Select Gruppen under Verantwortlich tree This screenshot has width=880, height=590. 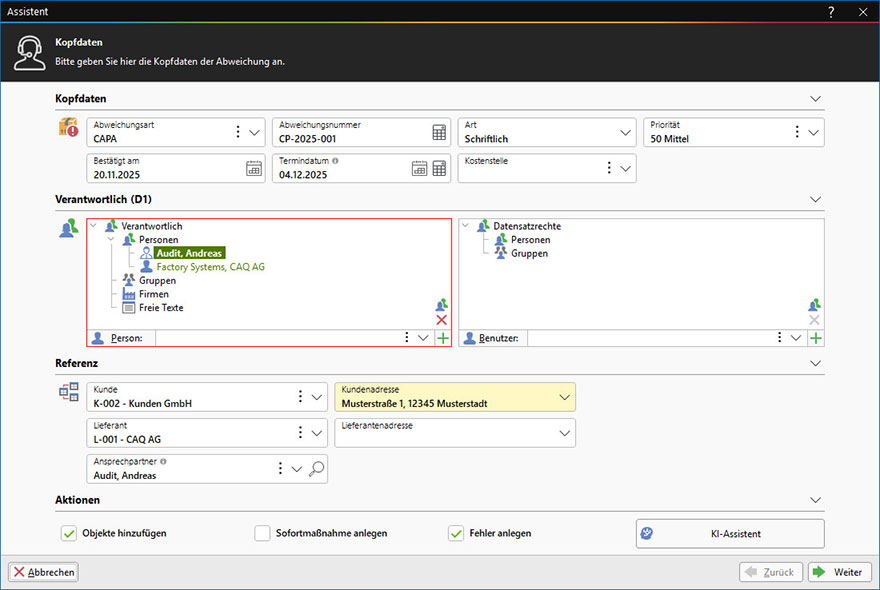point(157,281)
